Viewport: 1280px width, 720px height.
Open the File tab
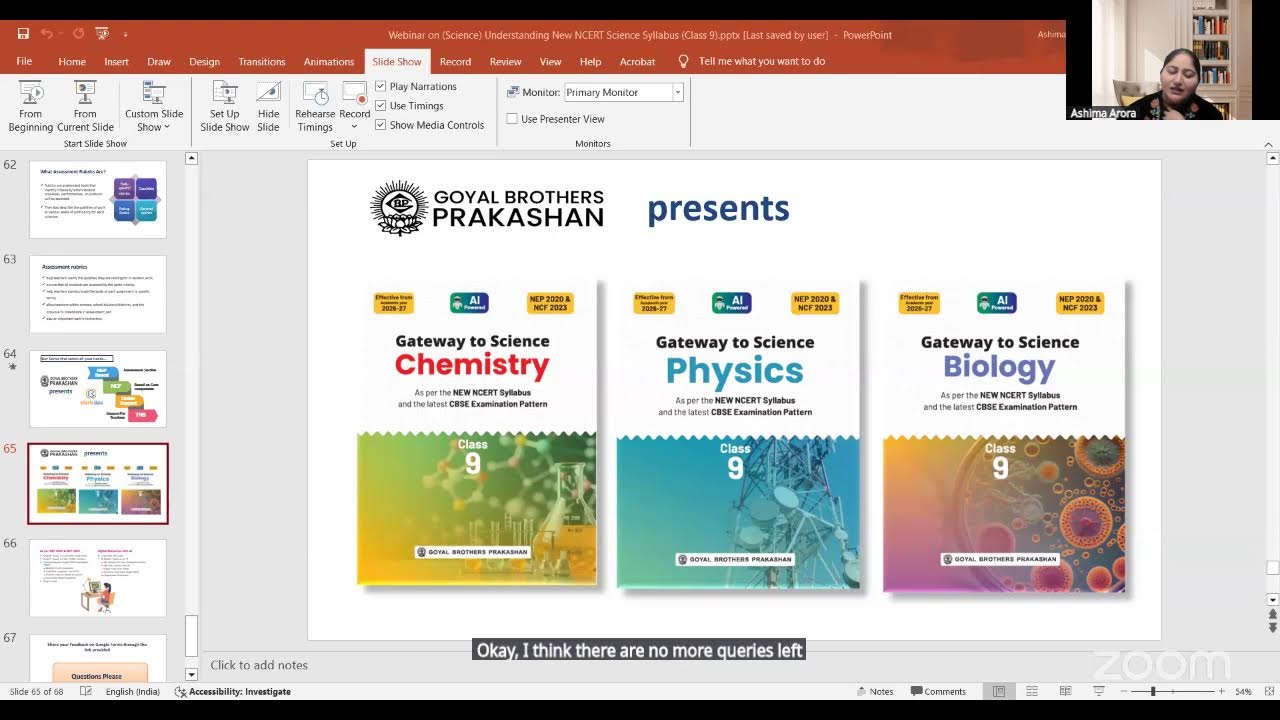coord(24,61)
